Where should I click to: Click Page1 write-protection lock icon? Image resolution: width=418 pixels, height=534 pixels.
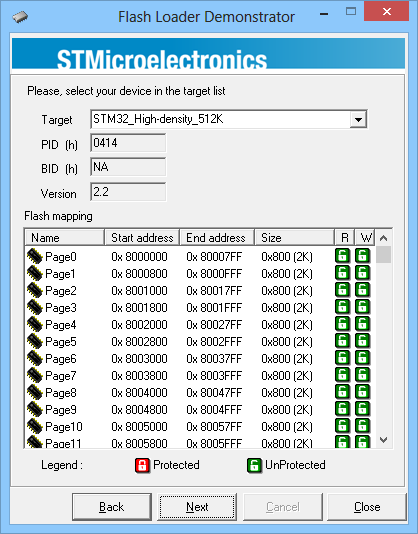pyautogui.click(x=362, y=273)
